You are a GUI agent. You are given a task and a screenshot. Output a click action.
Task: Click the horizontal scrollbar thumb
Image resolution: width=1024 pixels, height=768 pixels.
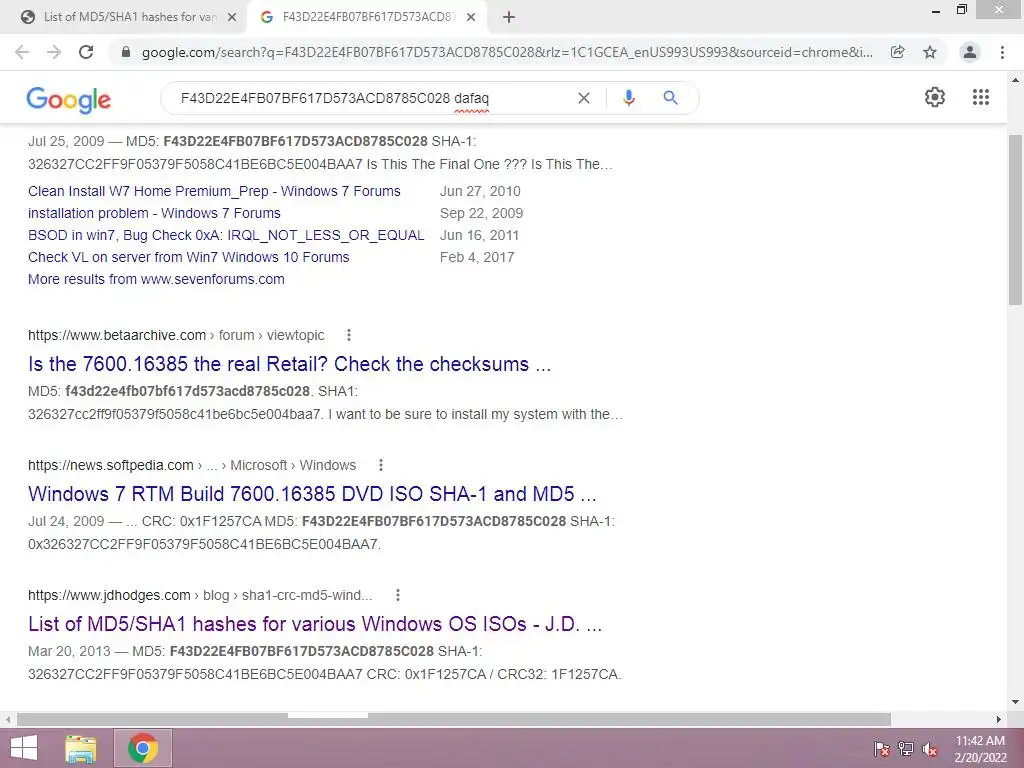(454, 719)
